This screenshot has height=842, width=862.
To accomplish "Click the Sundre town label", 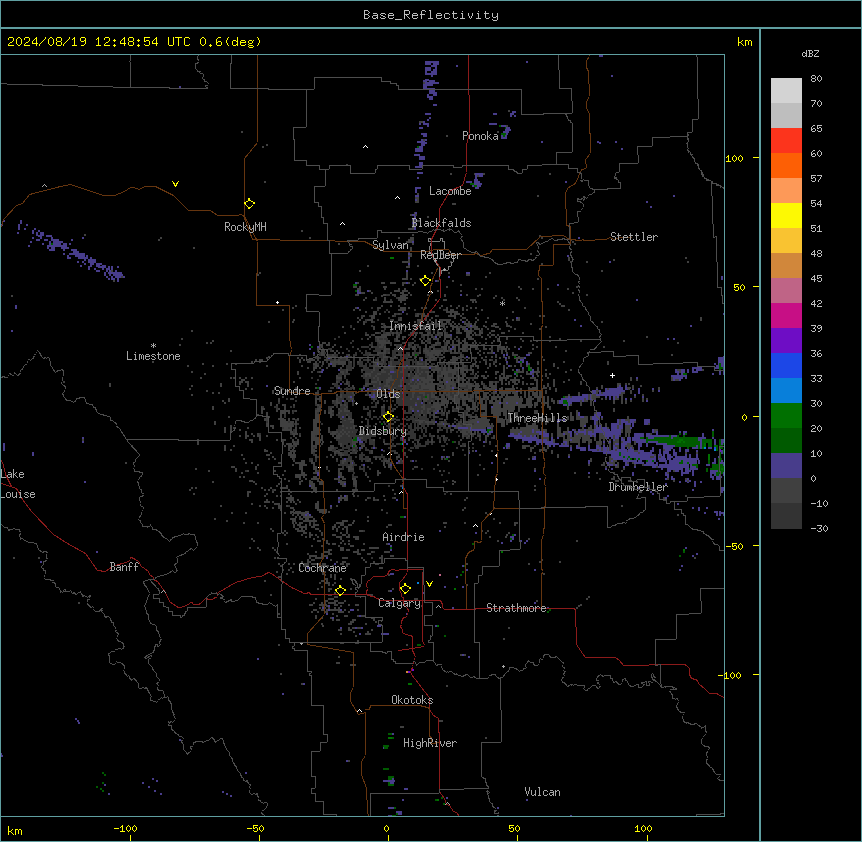I will coord(292,391).
